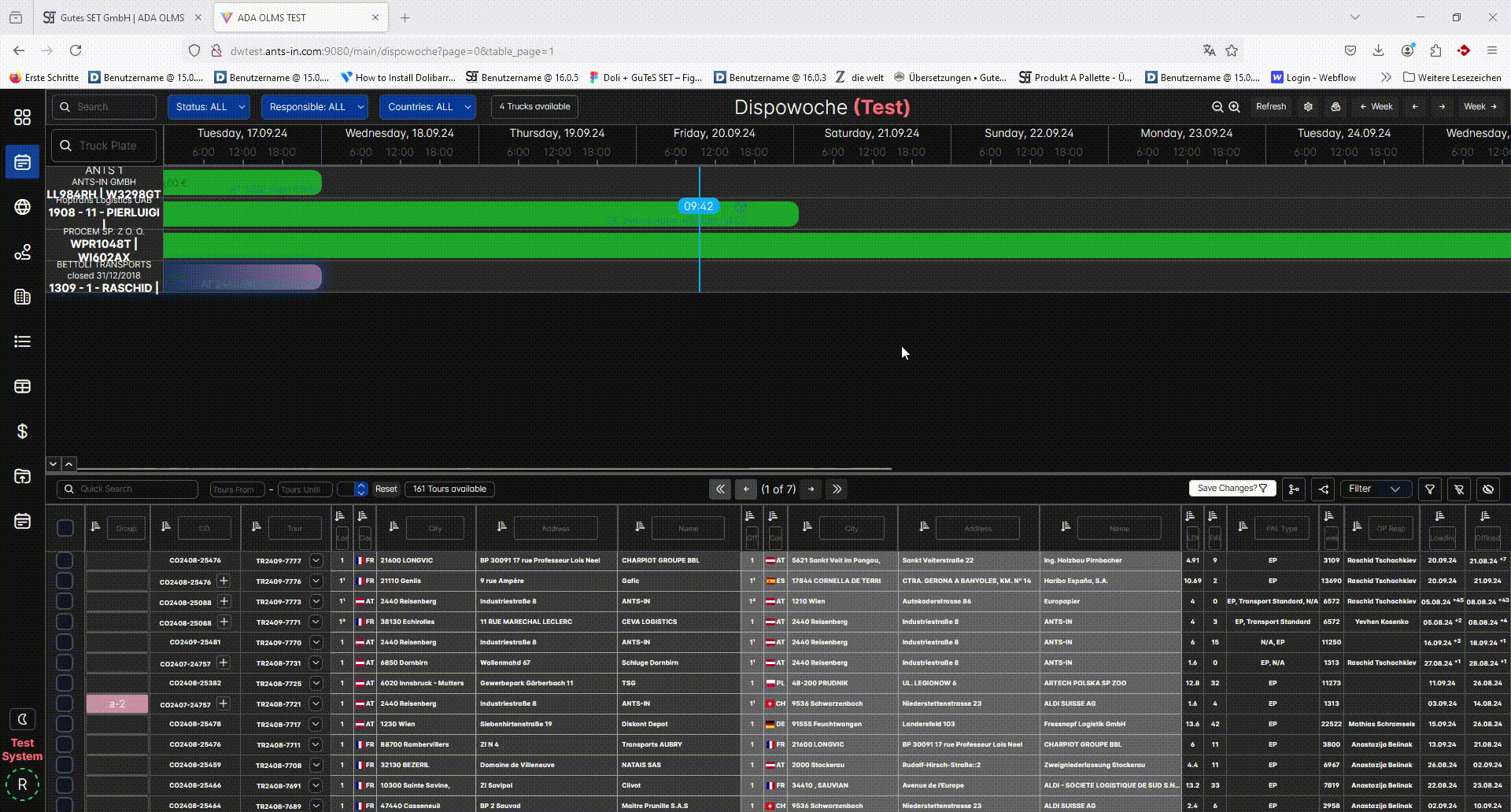Bookmark this page with the star icon
Screen dimensions: 1511x812
click(1232, 50)
